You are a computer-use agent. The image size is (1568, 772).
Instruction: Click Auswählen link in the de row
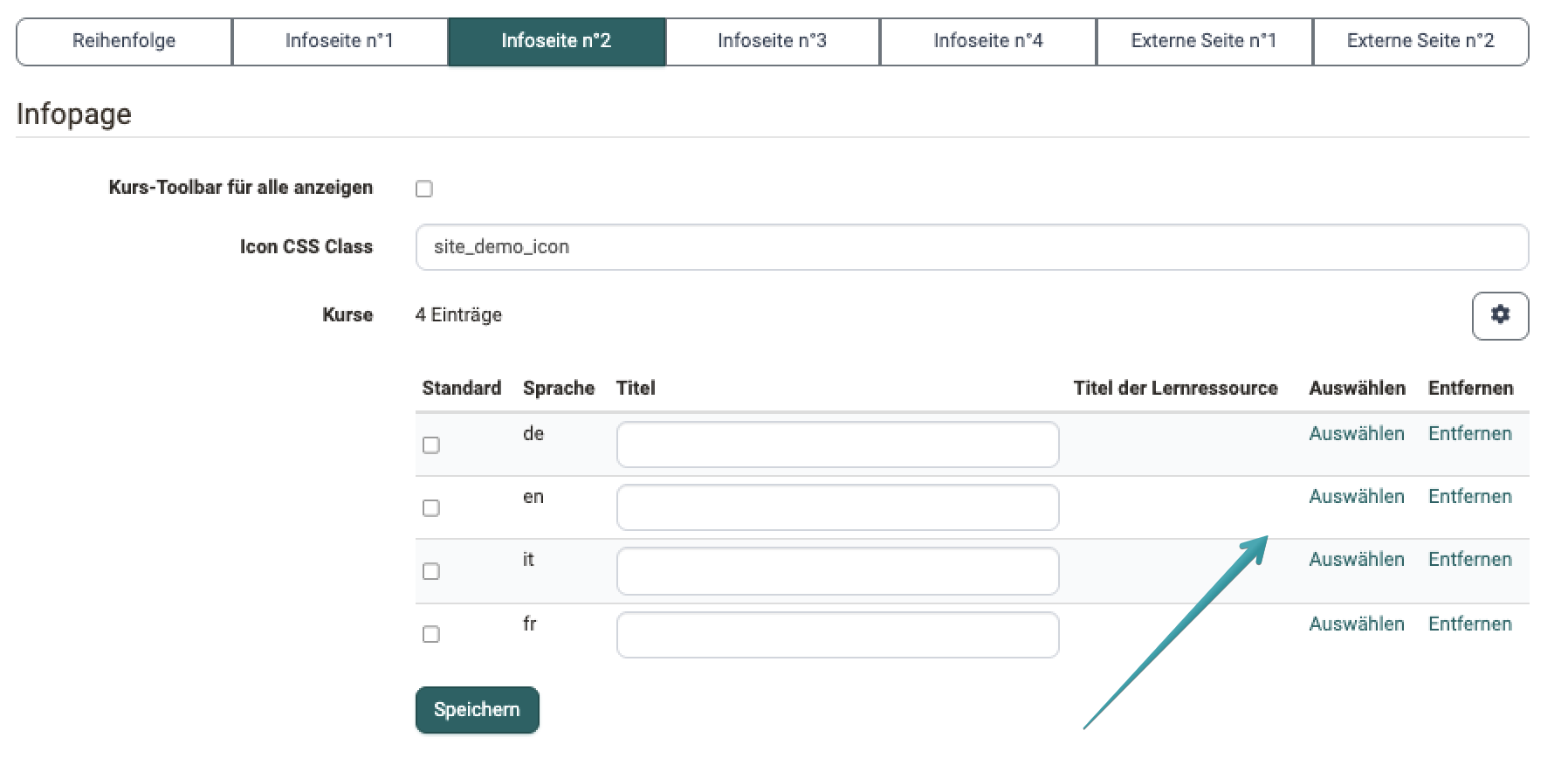click(1357, 434)
